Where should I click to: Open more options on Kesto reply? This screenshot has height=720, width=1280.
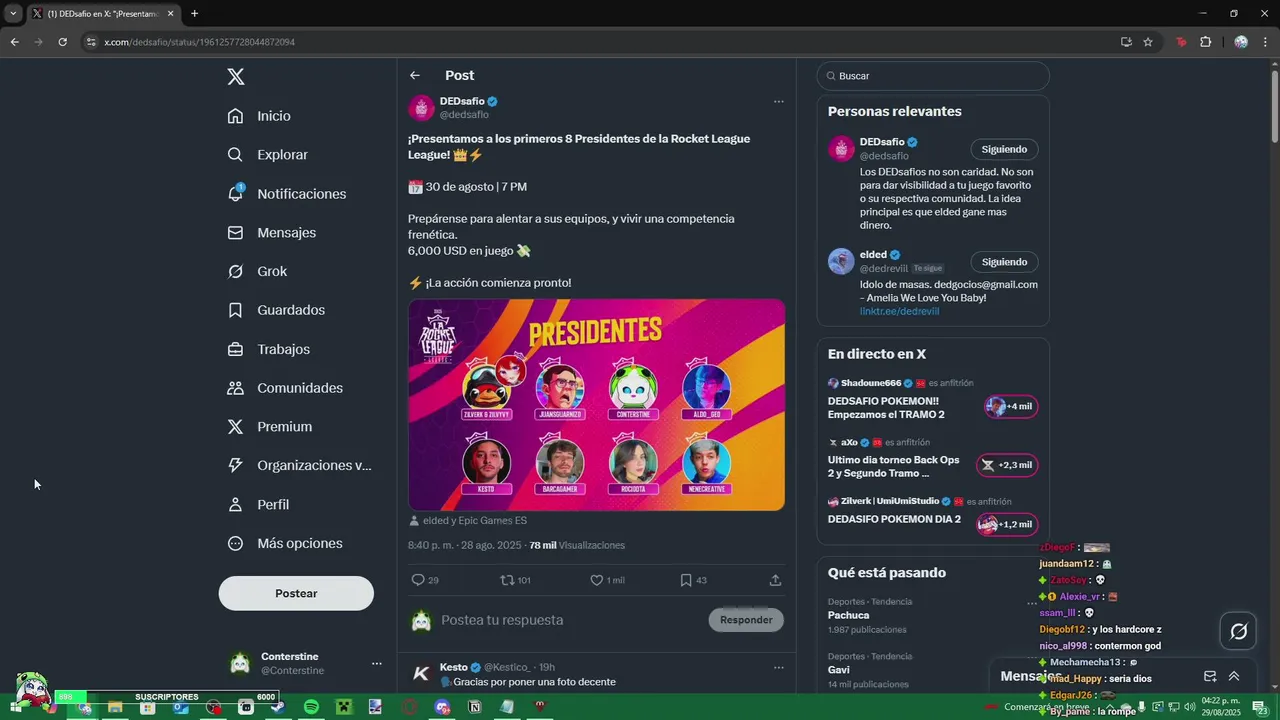tap(779, 667)
